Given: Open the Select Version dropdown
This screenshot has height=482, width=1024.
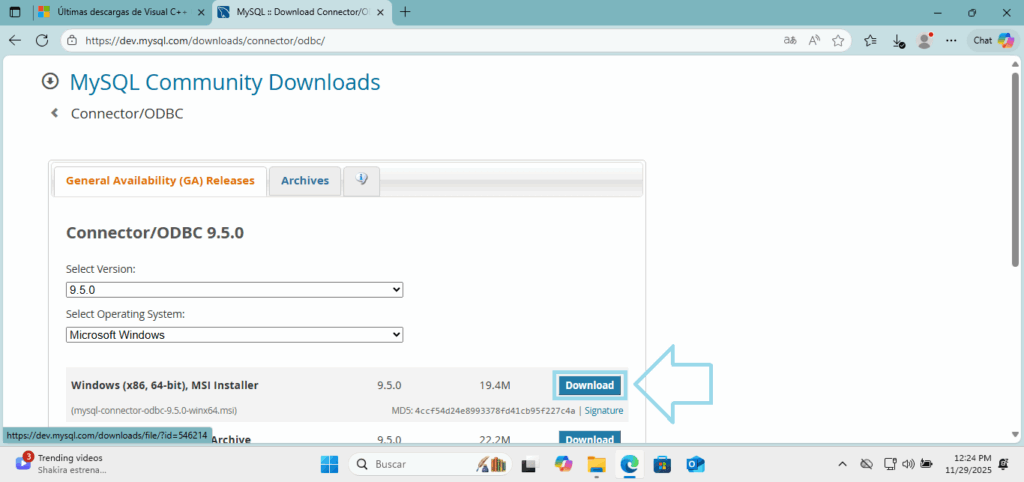Looking at the screenshot, I should [234, 290].
